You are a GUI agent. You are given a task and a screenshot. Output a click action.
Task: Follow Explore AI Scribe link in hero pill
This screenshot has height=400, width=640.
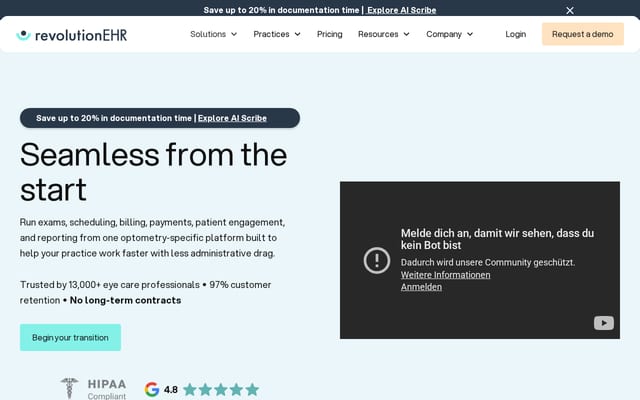pyautogui.click(x=232, y=118)
